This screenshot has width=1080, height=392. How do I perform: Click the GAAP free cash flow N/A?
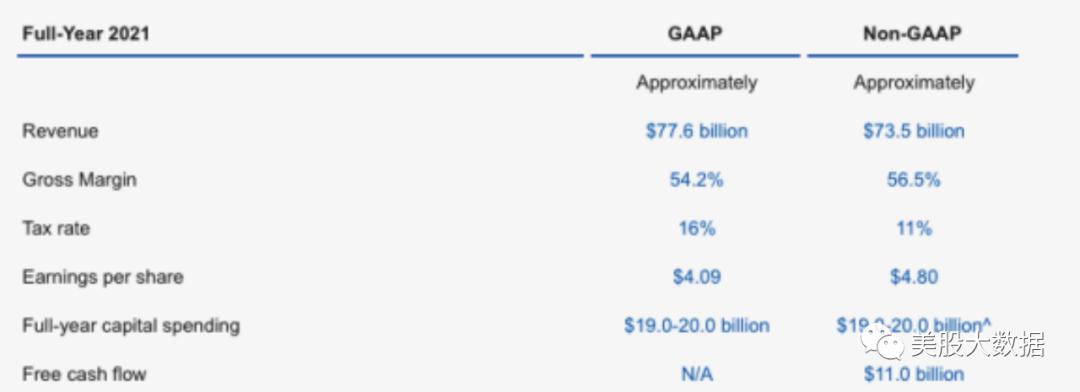(x=696, y=374)
